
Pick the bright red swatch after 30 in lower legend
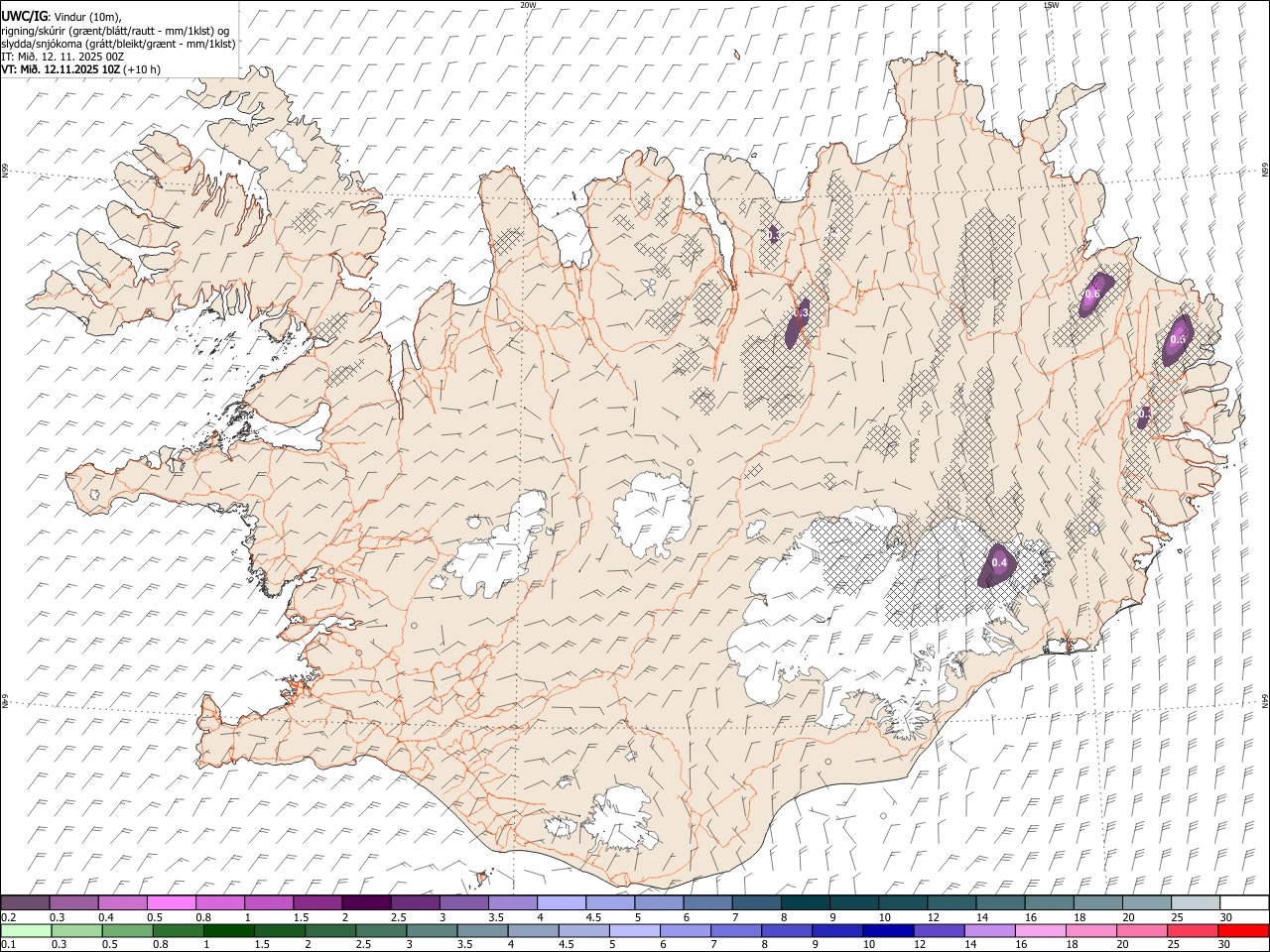pyautogui.click(x=1242, y=931)
